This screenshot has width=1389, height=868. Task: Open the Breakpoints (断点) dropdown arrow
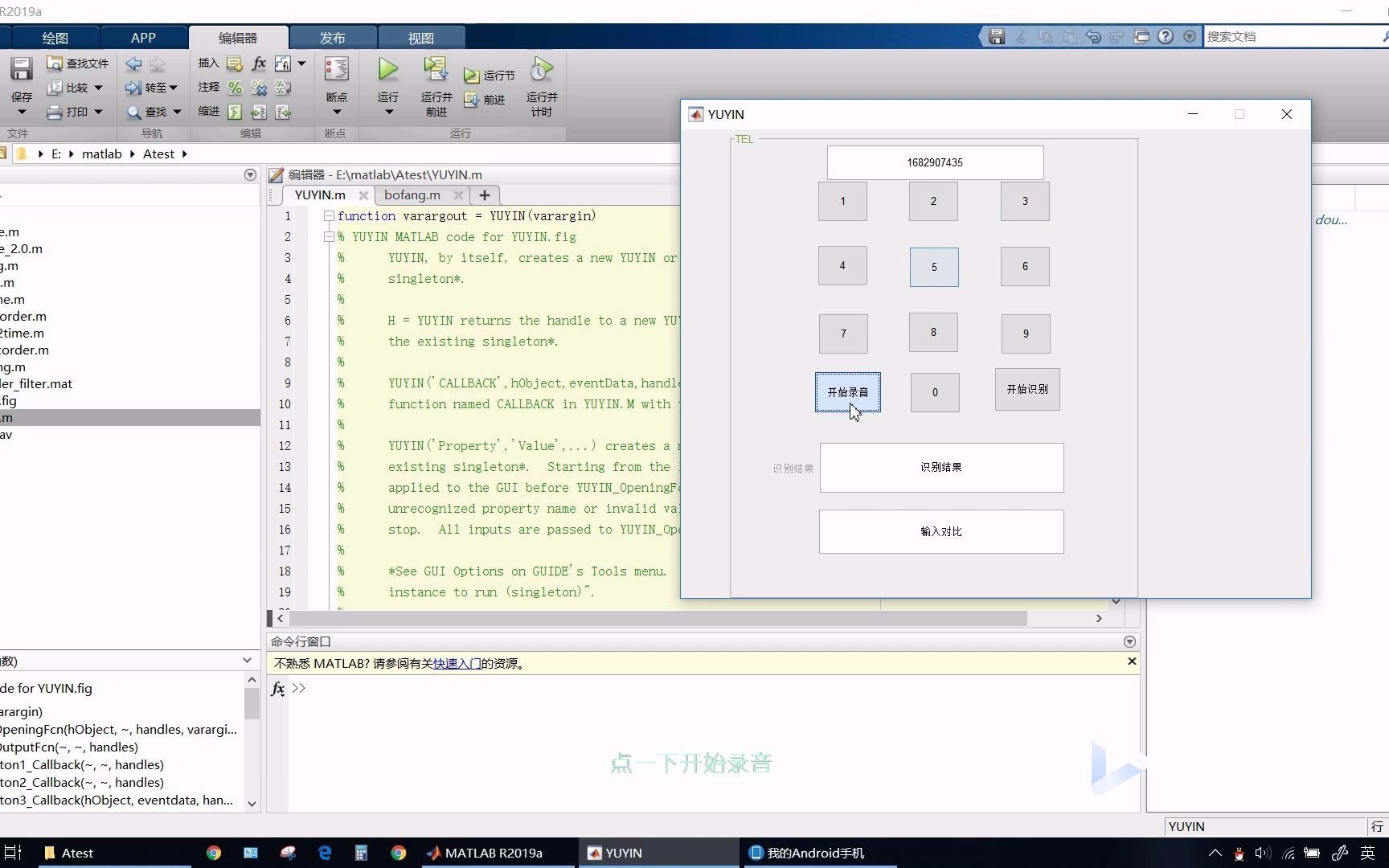click(337, 112)
